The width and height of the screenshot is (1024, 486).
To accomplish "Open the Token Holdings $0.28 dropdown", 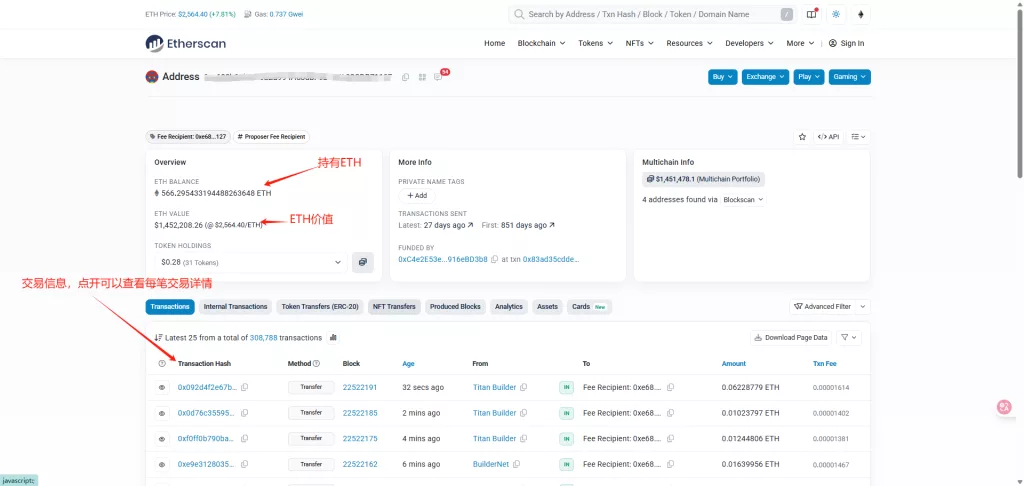I will coord(251,262).
